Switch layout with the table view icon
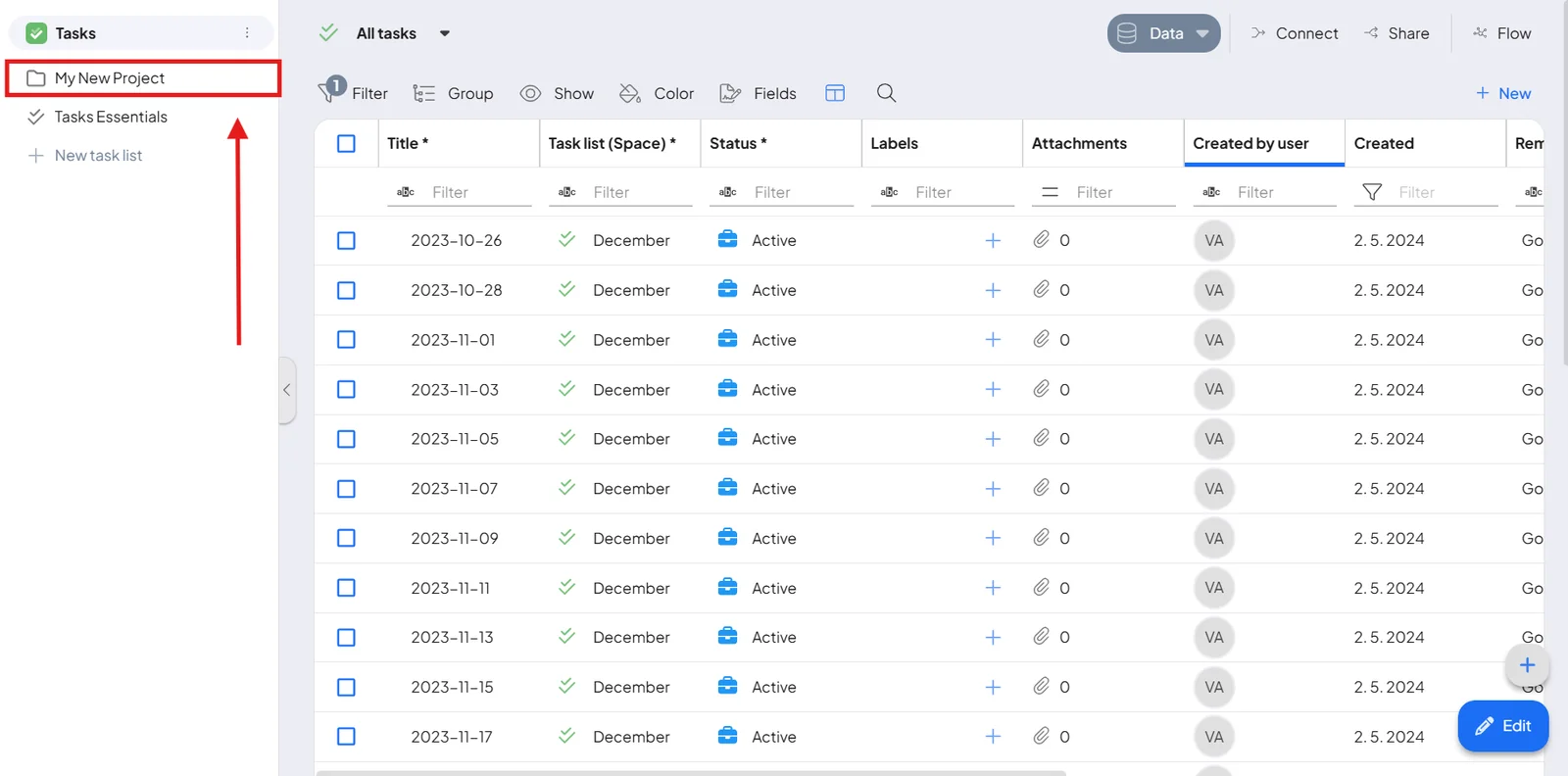Screen dimensions: 1568x776 tap(835, 93)
